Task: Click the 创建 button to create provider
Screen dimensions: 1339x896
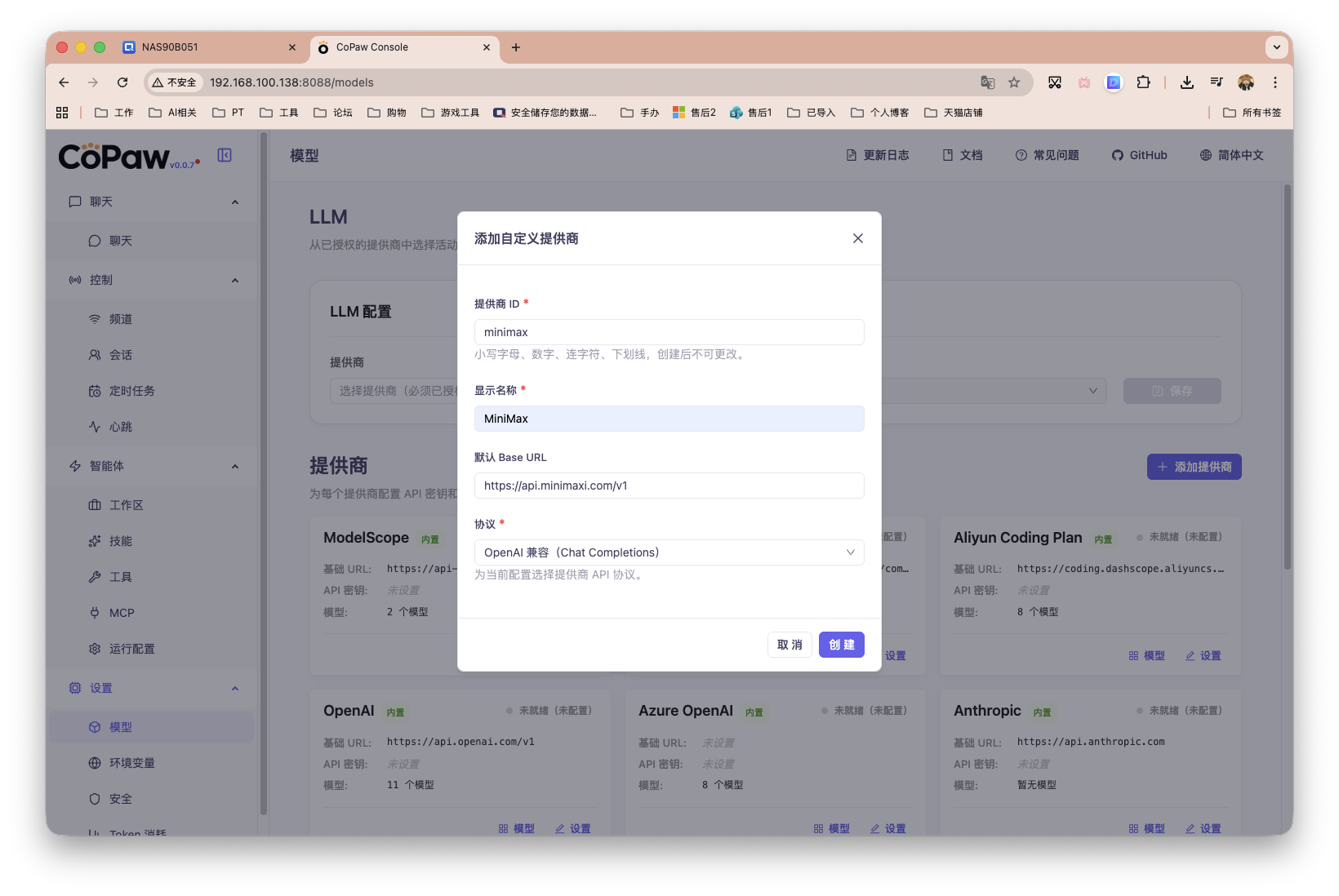Action: 841,644
